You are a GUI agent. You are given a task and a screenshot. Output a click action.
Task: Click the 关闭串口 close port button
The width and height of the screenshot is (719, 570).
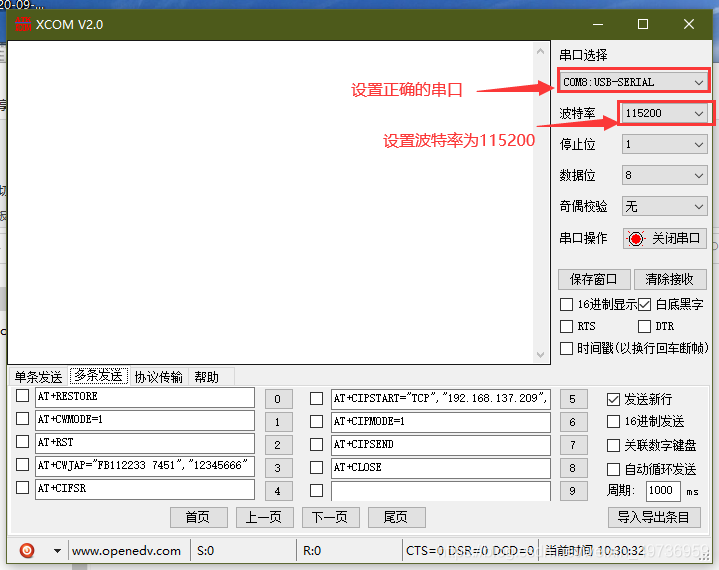(x=664, y=238)
